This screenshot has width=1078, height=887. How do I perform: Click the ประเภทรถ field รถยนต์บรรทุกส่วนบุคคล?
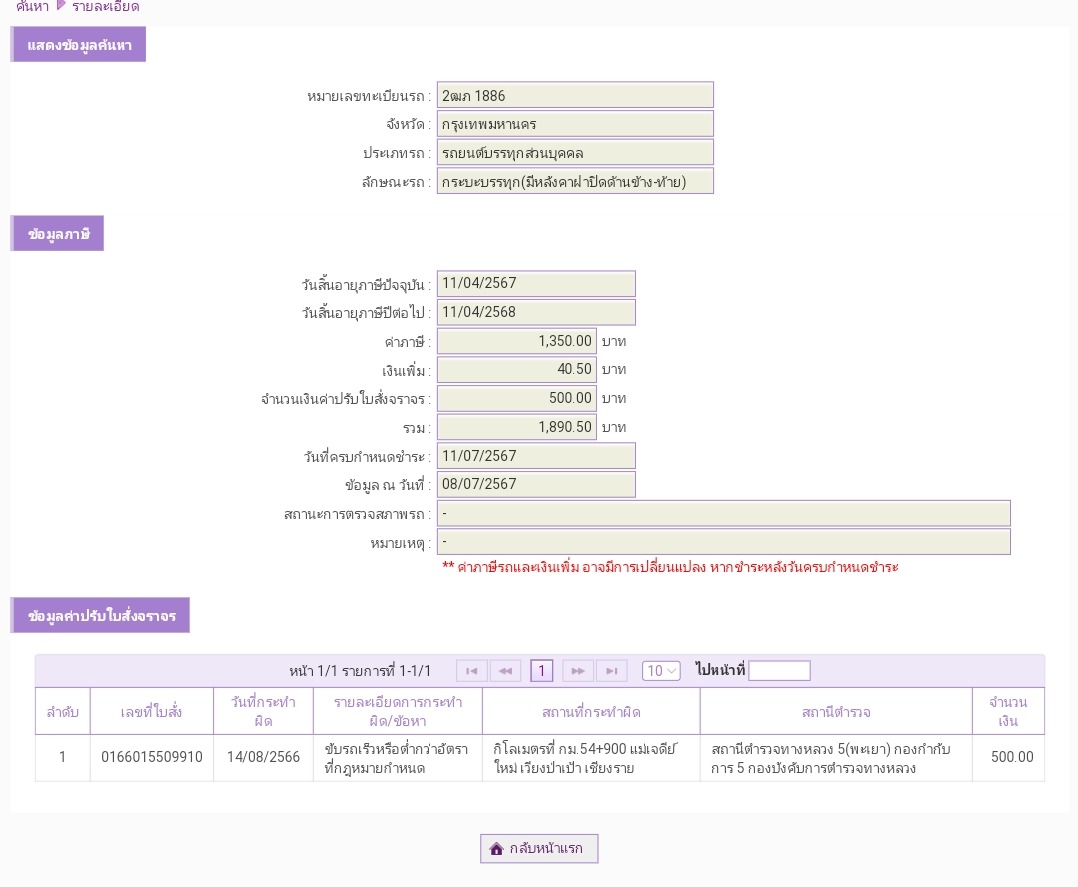[x=575, y=153]
